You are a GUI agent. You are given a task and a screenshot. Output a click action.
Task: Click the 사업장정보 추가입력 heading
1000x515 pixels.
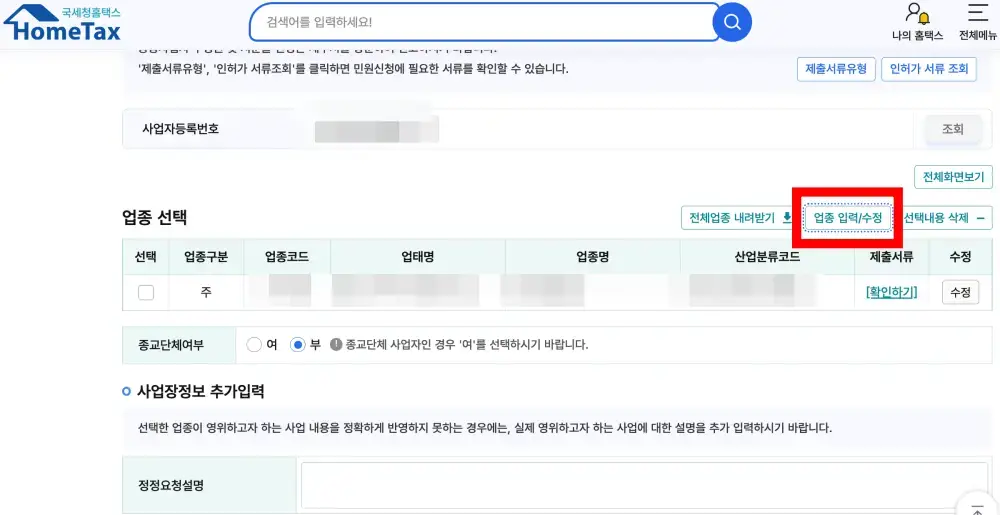tap(201, 391)
